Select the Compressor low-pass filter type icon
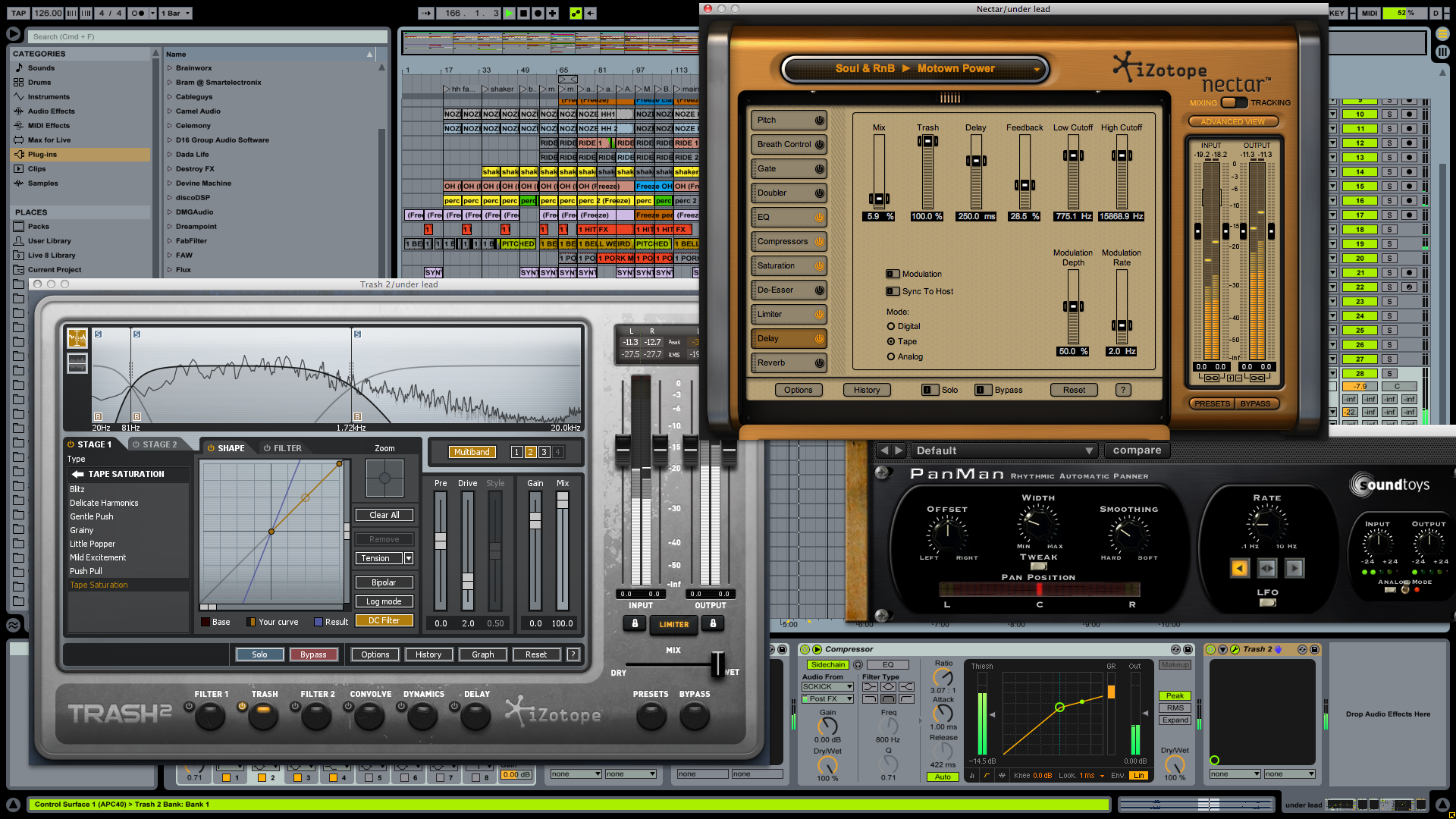 (x=870, y=699)
